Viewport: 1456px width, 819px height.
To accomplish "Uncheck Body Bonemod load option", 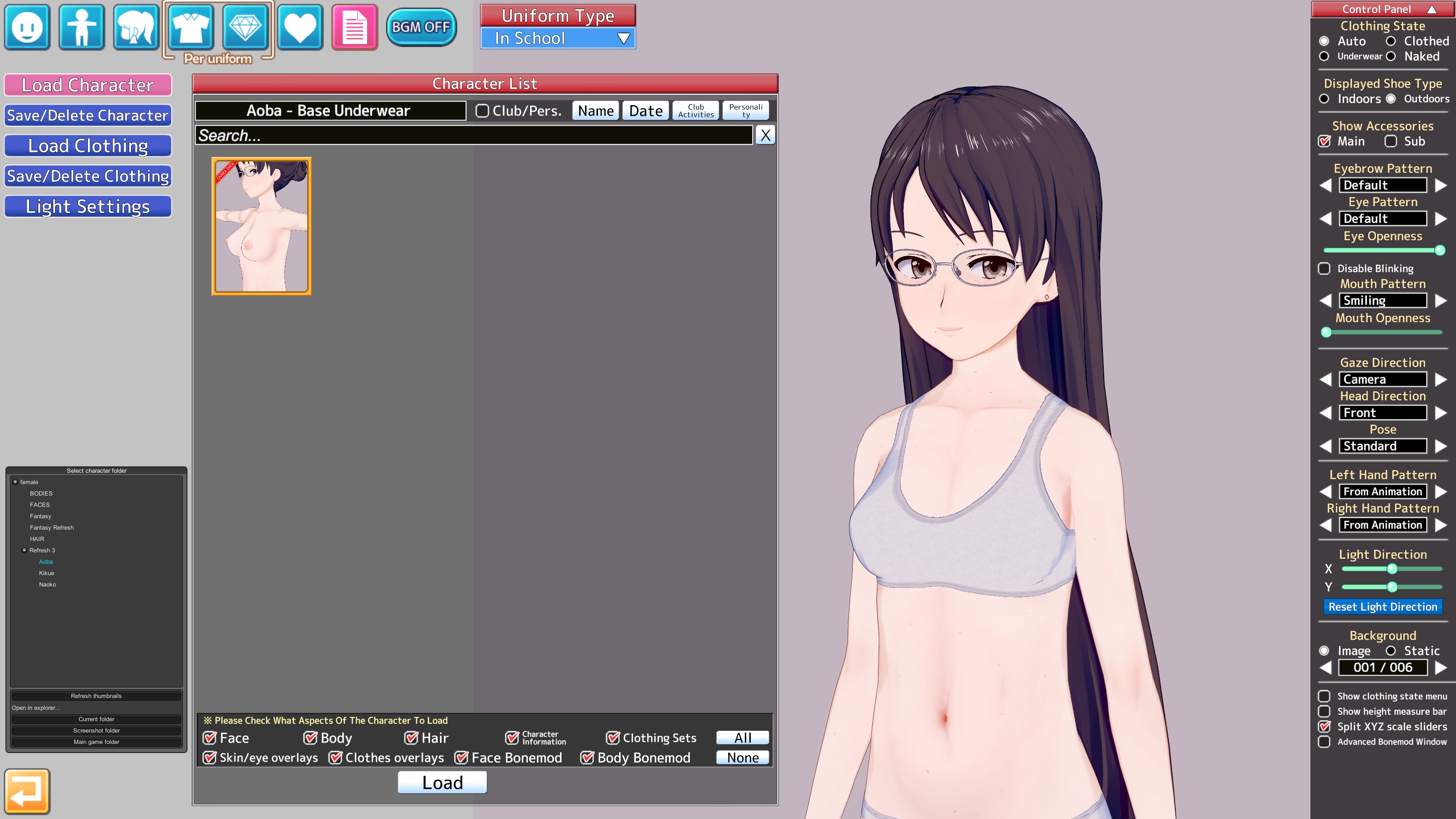I will click(x=587, y=758).
